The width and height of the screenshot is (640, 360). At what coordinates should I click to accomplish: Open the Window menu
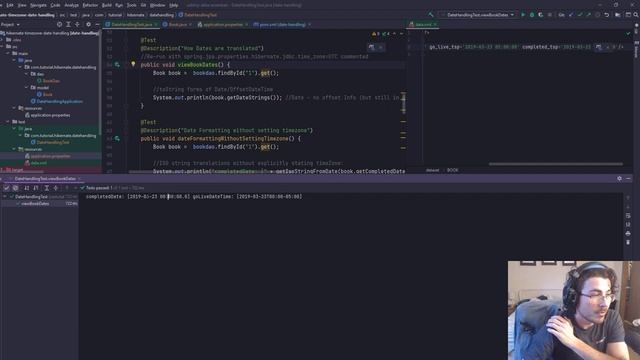[x=158, y=5]
